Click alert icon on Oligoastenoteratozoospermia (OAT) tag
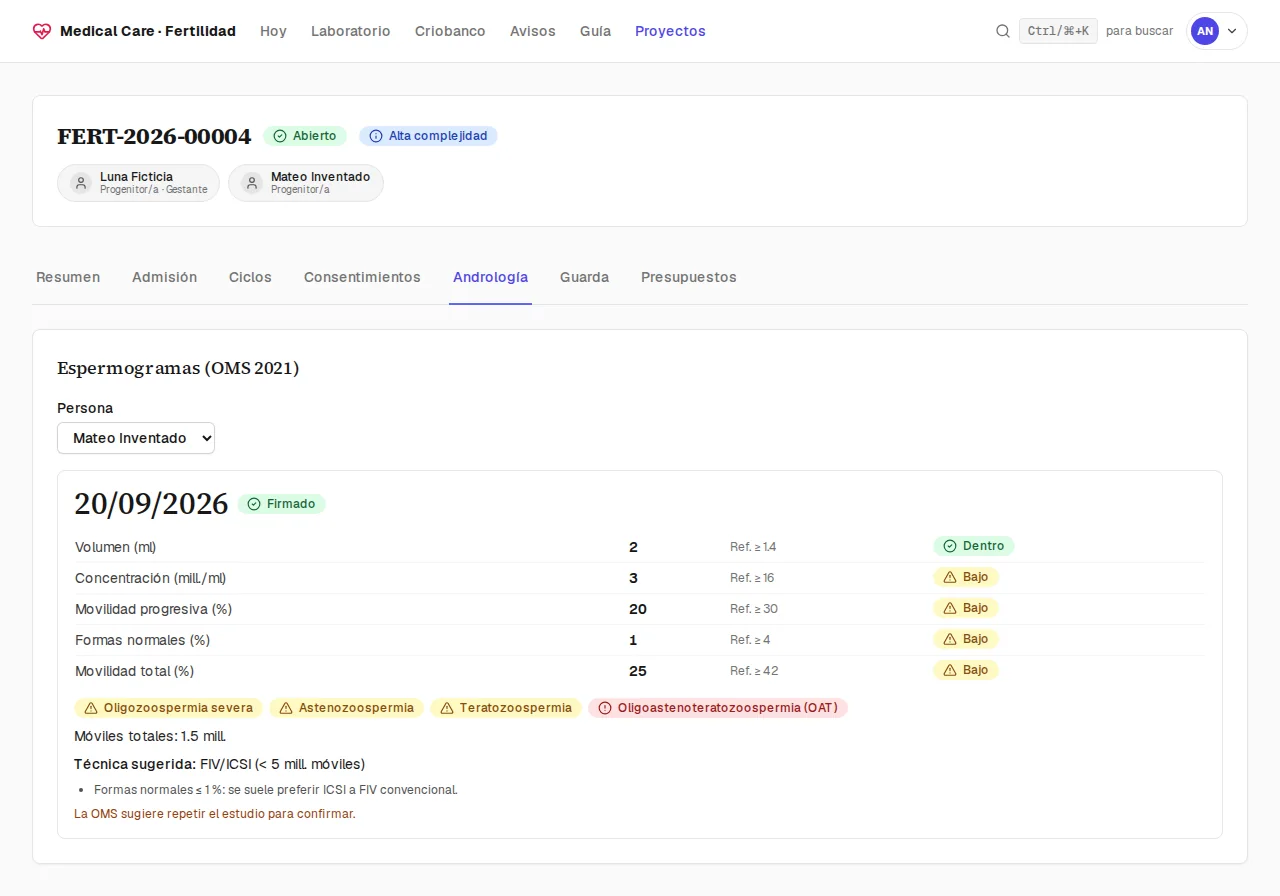Viewport: 1280px width, 896px height. pos(605,708)
